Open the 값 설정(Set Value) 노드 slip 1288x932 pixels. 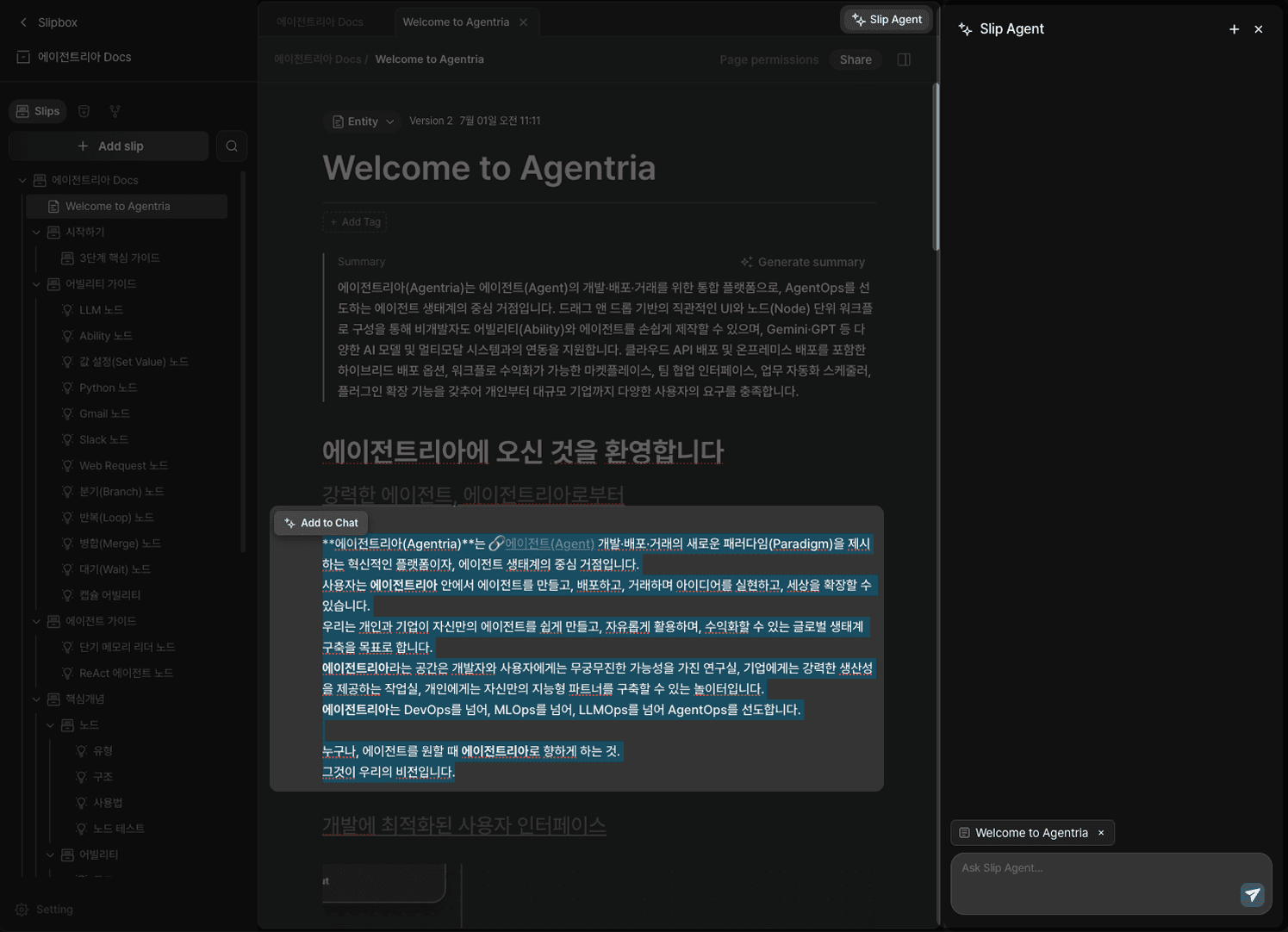pyautogui.click(x=134, y=362)
